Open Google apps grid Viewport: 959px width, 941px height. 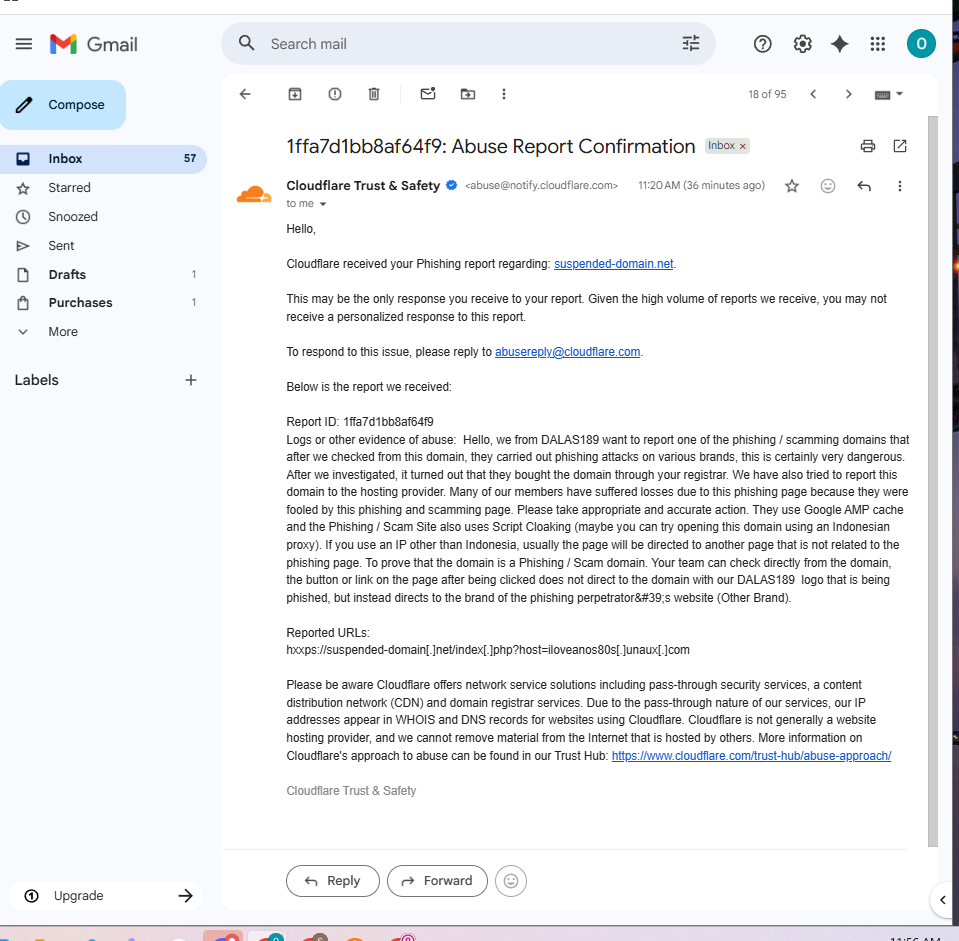pos(878,44)
